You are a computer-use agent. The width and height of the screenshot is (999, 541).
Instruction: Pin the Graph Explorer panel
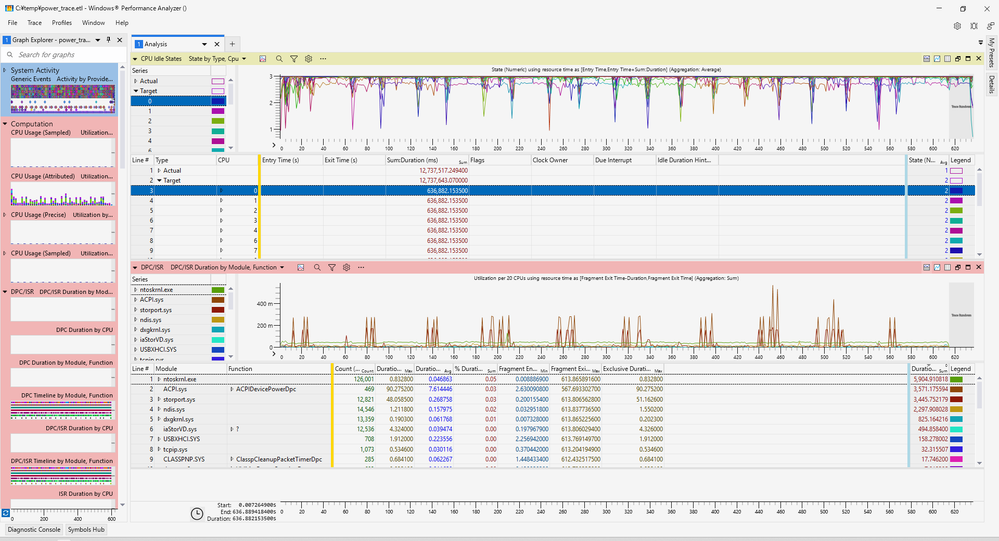click(108, 40)
